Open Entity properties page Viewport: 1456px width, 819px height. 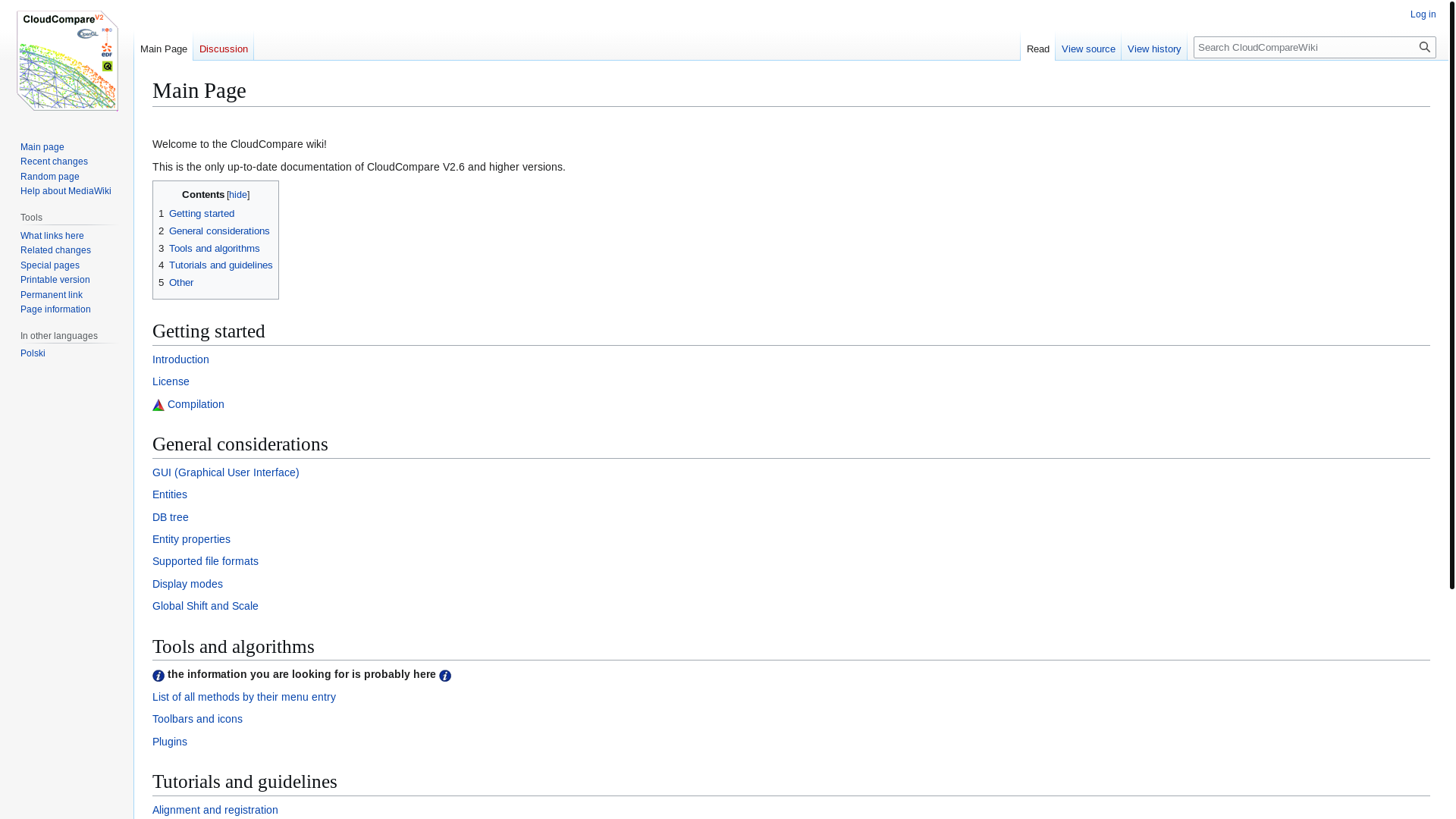pyautogui.click(x=191, y=539)
